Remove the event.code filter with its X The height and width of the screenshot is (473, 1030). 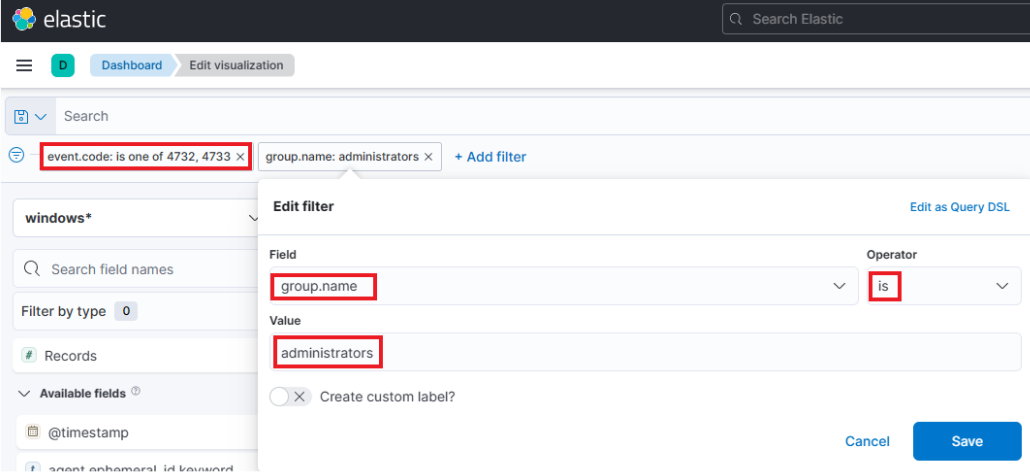(240, 157)
